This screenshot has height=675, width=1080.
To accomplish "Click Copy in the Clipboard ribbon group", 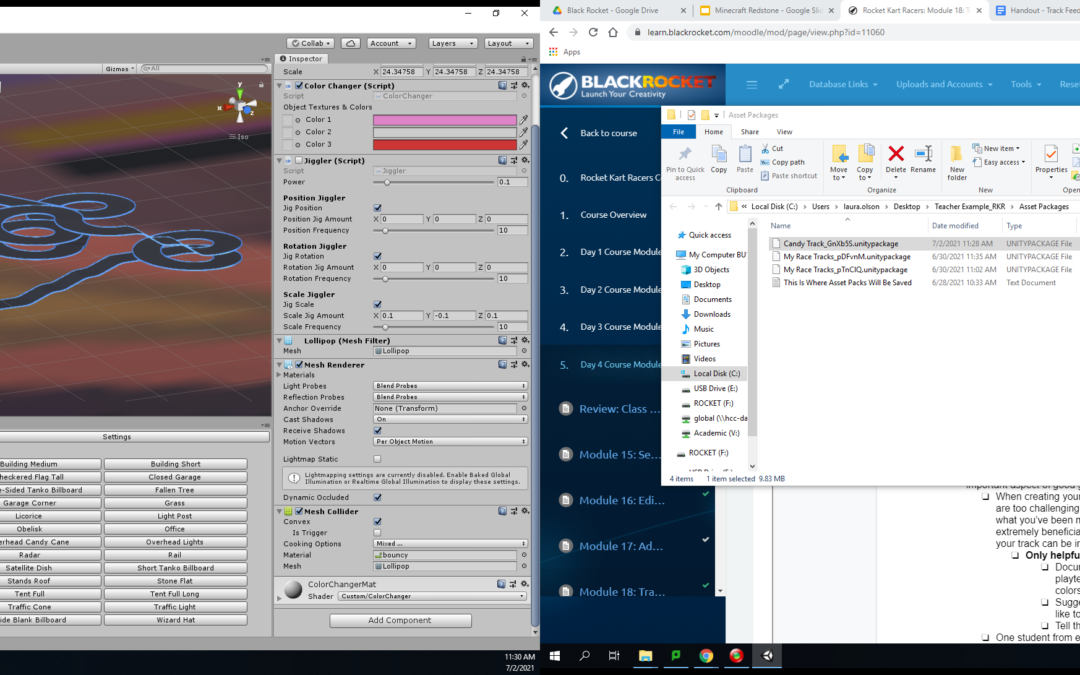I will click(718, 159).
